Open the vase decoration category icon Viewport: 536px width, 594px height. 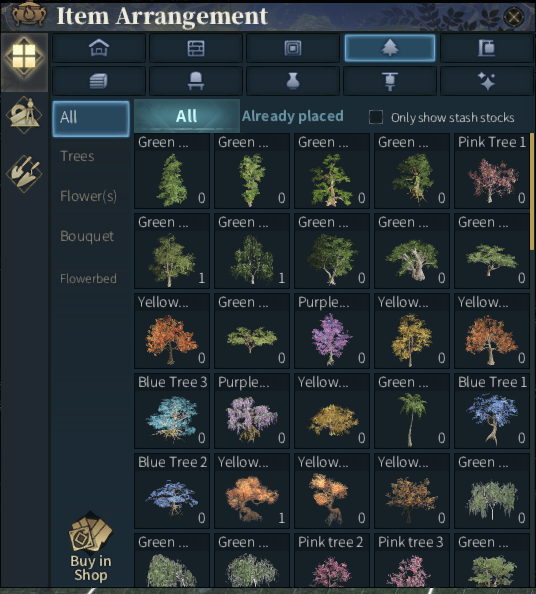click(293, 81)
